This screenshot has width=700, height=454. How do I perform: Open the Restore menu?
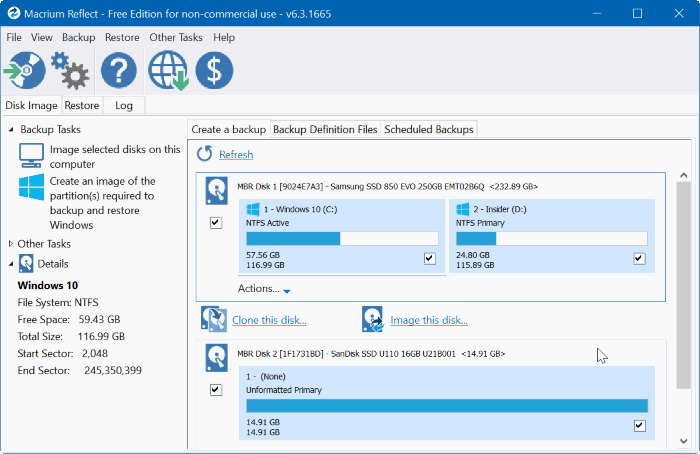tap(122, 37)
